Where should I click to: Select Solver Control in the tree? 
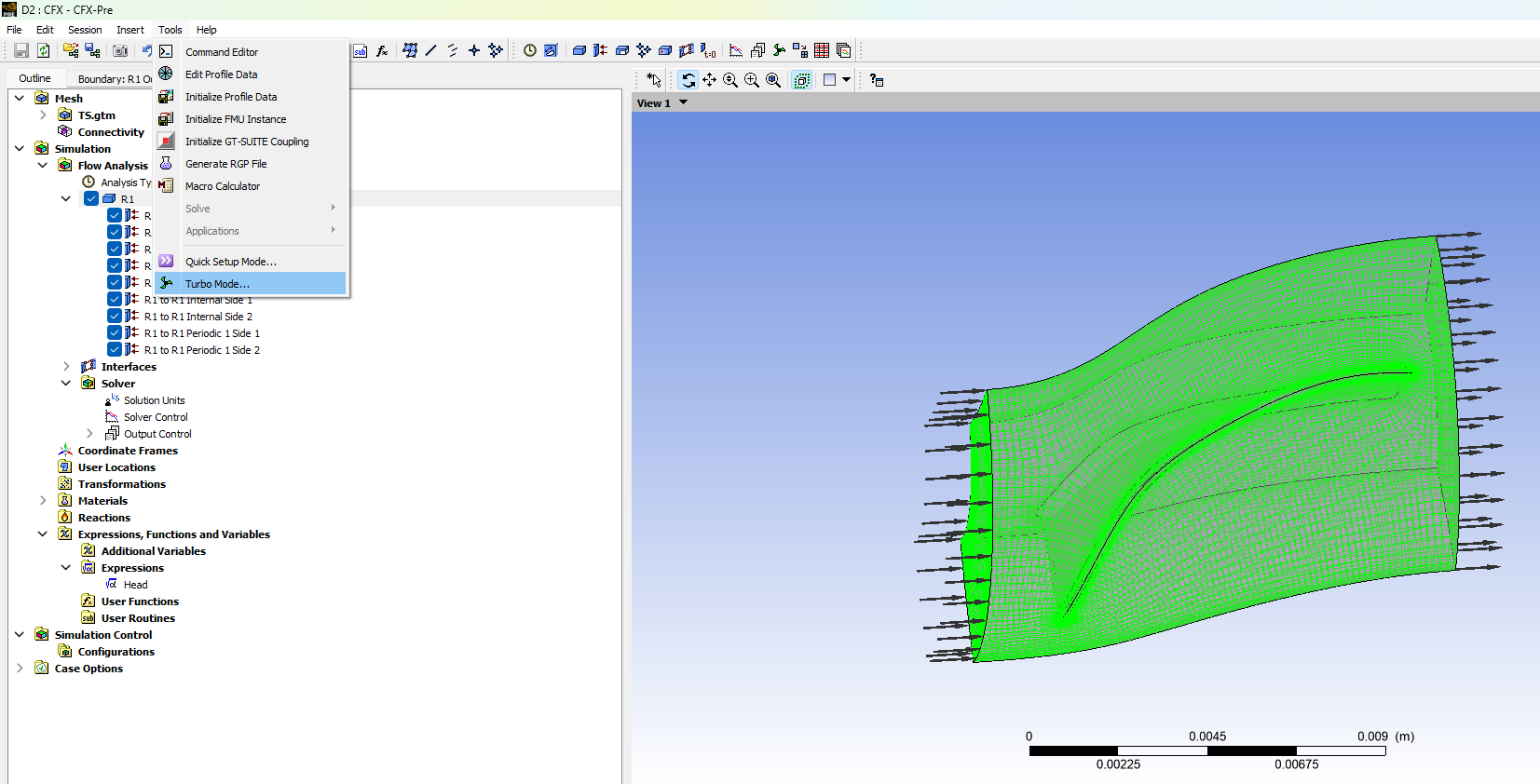156,417
